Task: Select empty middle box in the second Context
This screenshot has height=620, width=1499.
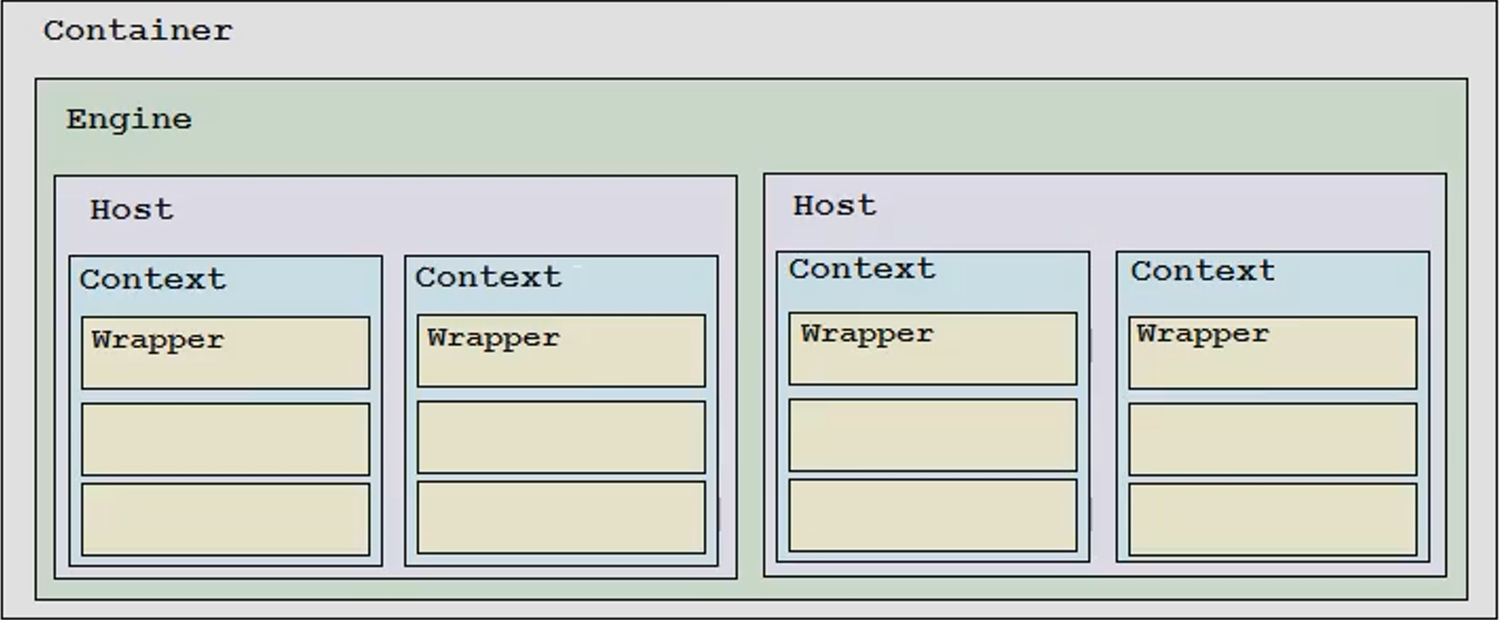Action: click(x=561, y=437)
